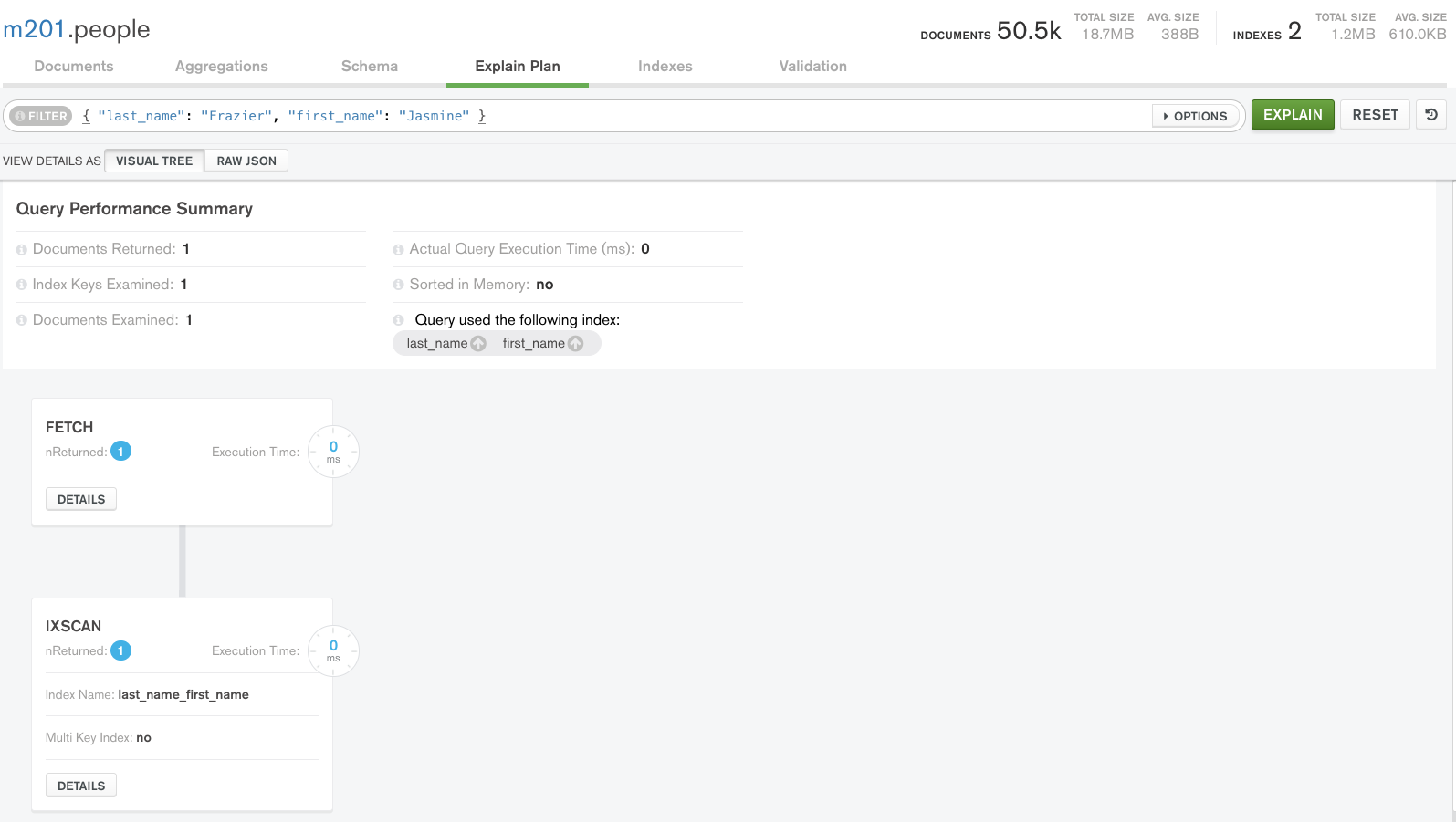Click the RESET button

[1376, 115]
